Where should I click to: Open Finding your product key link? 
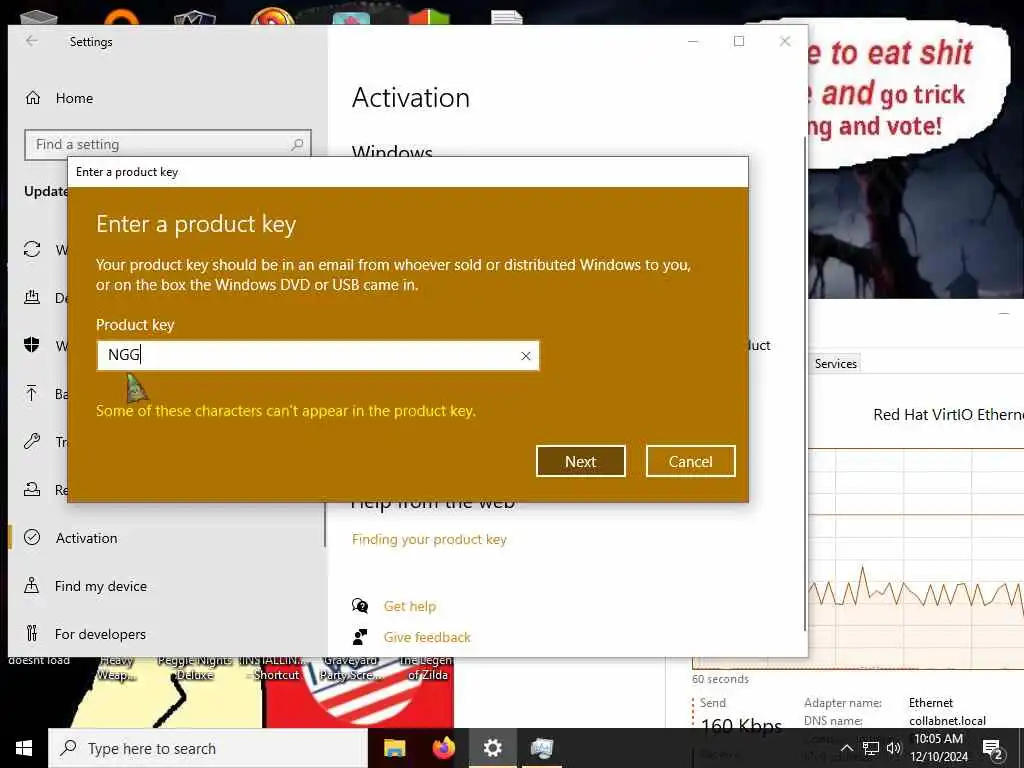pyautogui.click(x=429, y=539)
